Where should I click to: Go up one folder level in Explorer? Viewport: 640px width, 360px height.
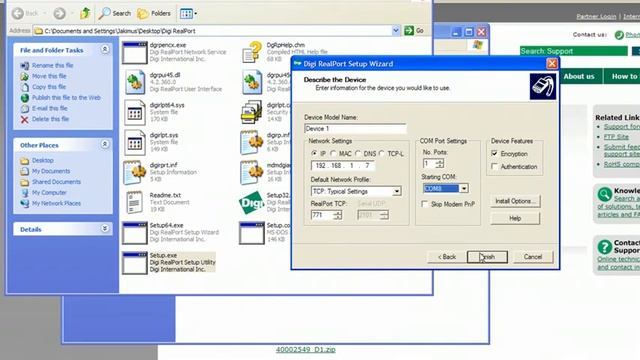pos(85,13)
